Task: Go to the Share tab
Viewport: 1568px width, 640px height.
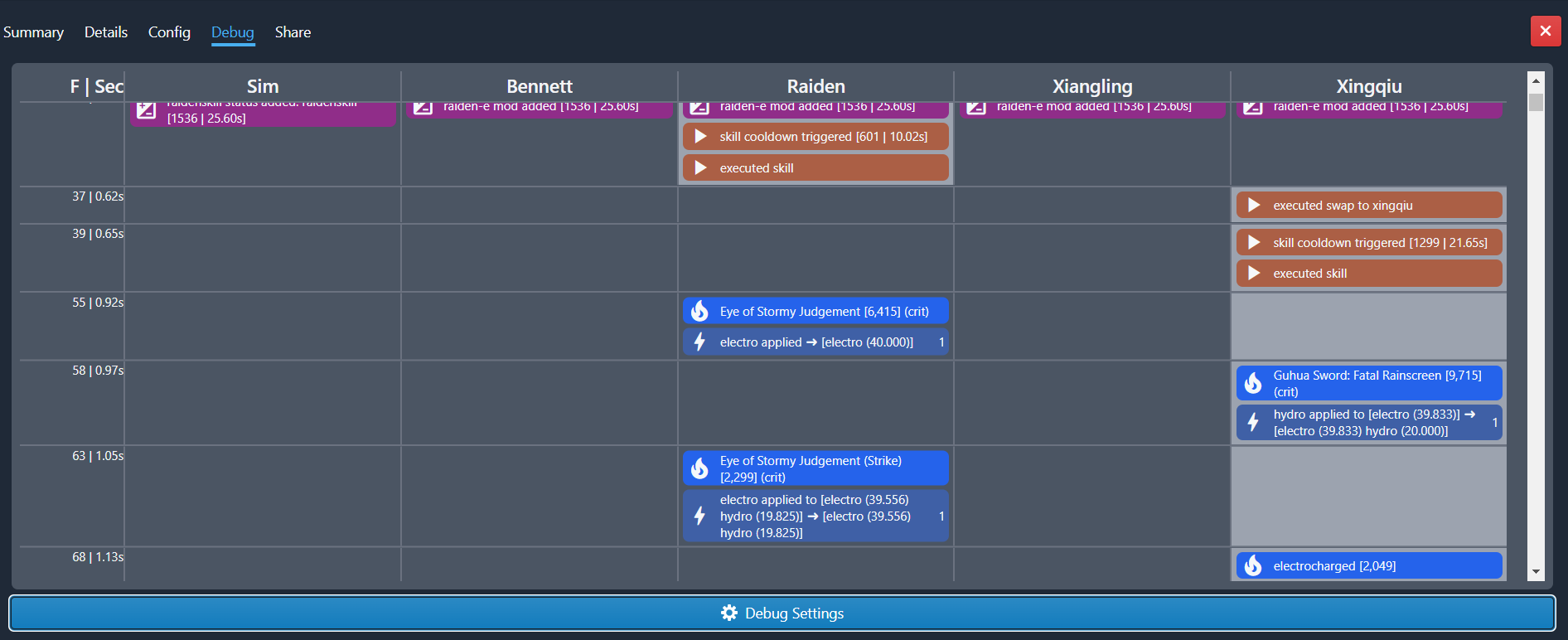Action: coord(293,32)
